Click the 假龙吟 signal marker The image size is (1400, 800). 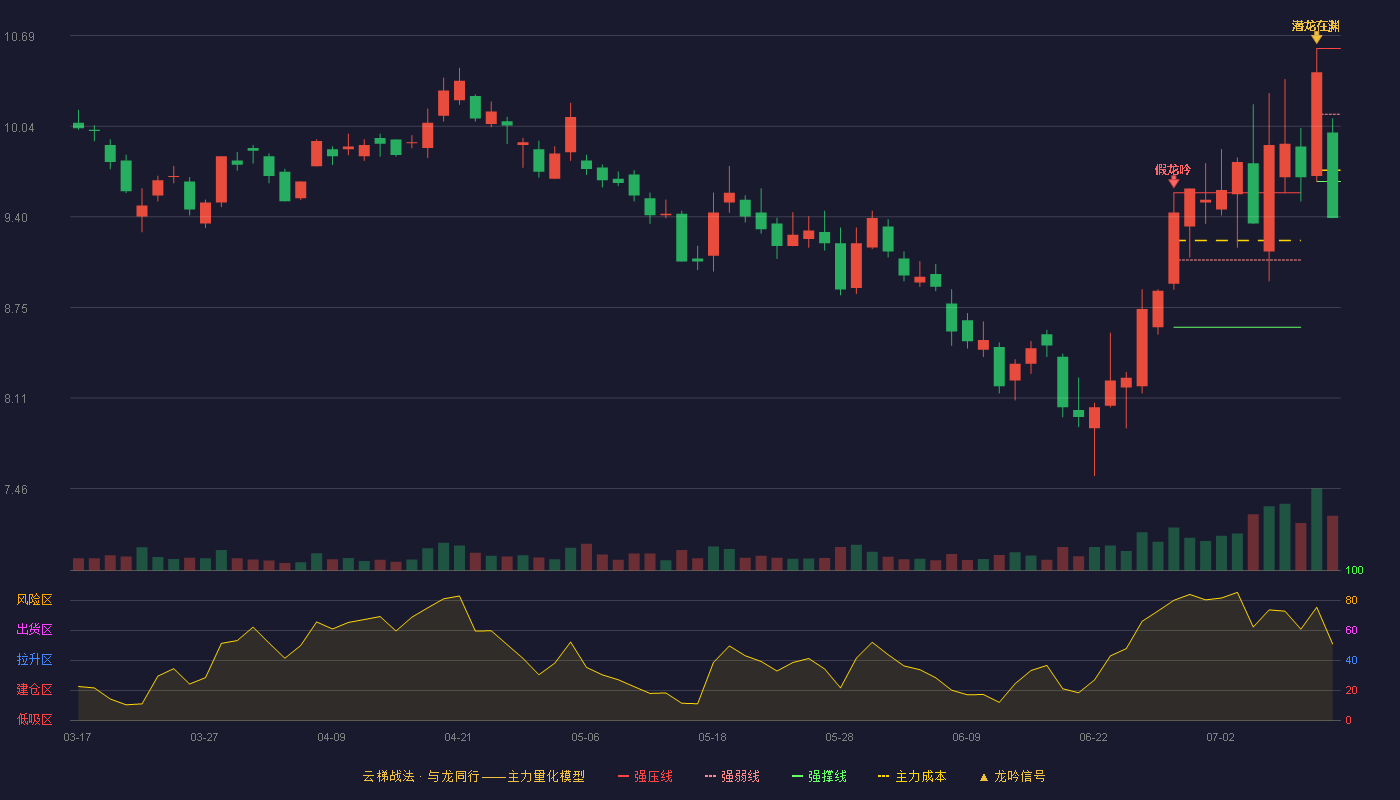[1173, 174]
